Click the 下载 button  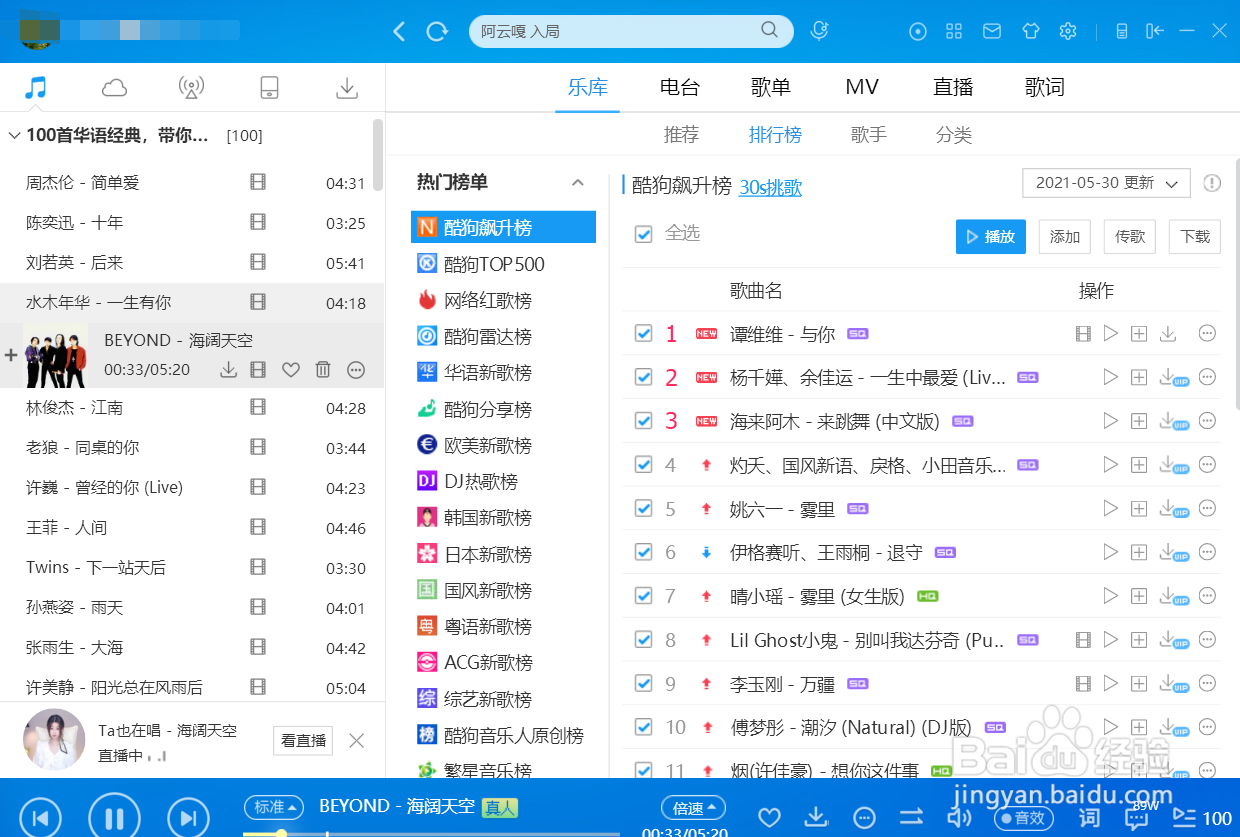1195,237
